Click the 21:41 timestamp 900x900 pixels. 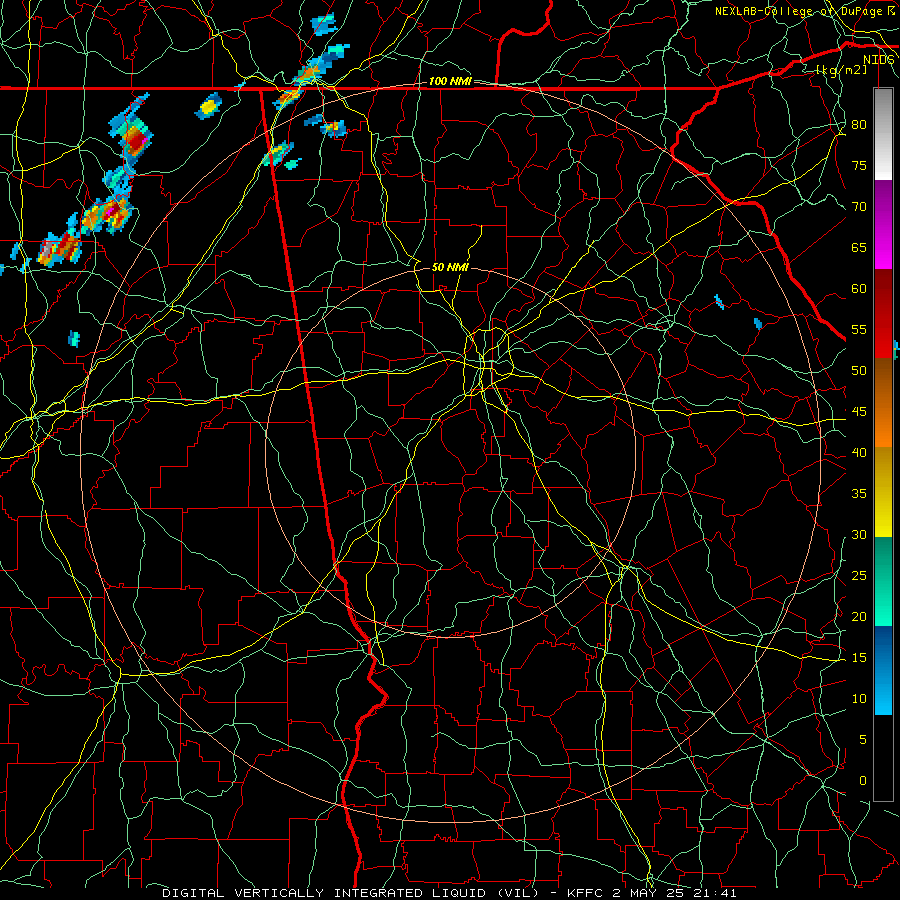(x=717, y=893)
